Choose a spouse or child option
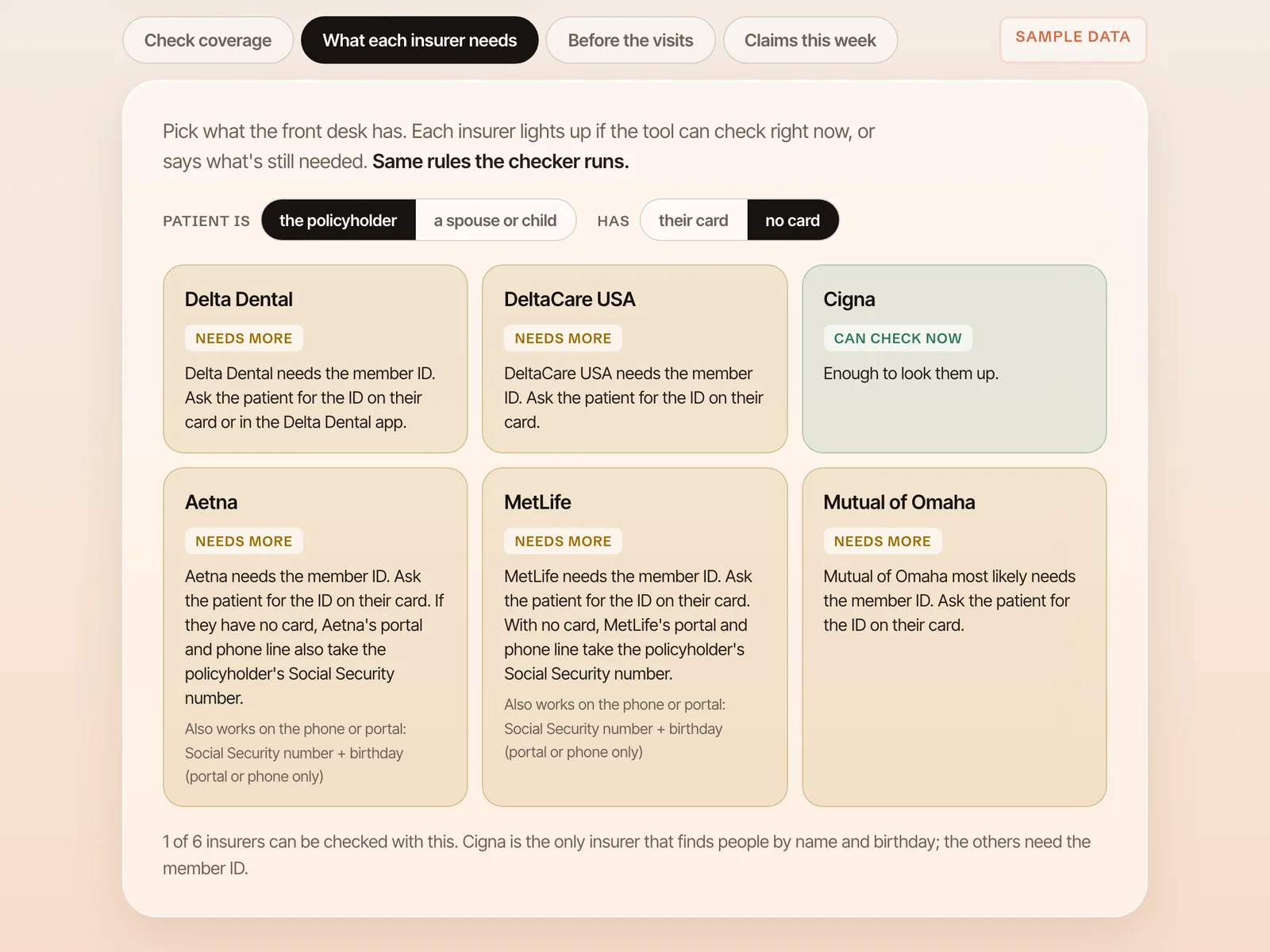1270x952 pixels. (495, 221)
